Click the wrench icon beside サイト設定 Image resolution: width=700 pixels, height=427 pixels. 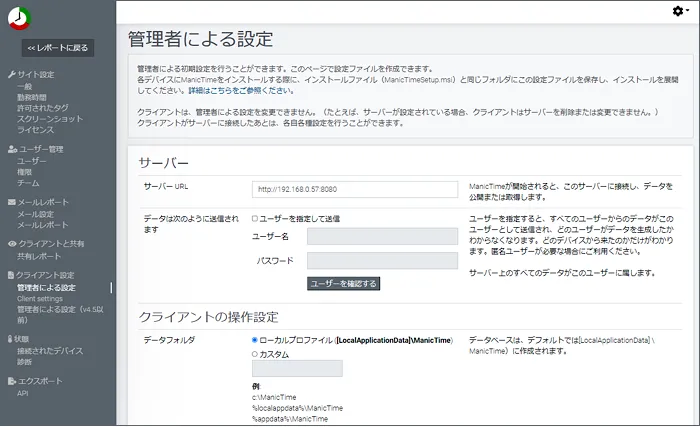[12, 75]
